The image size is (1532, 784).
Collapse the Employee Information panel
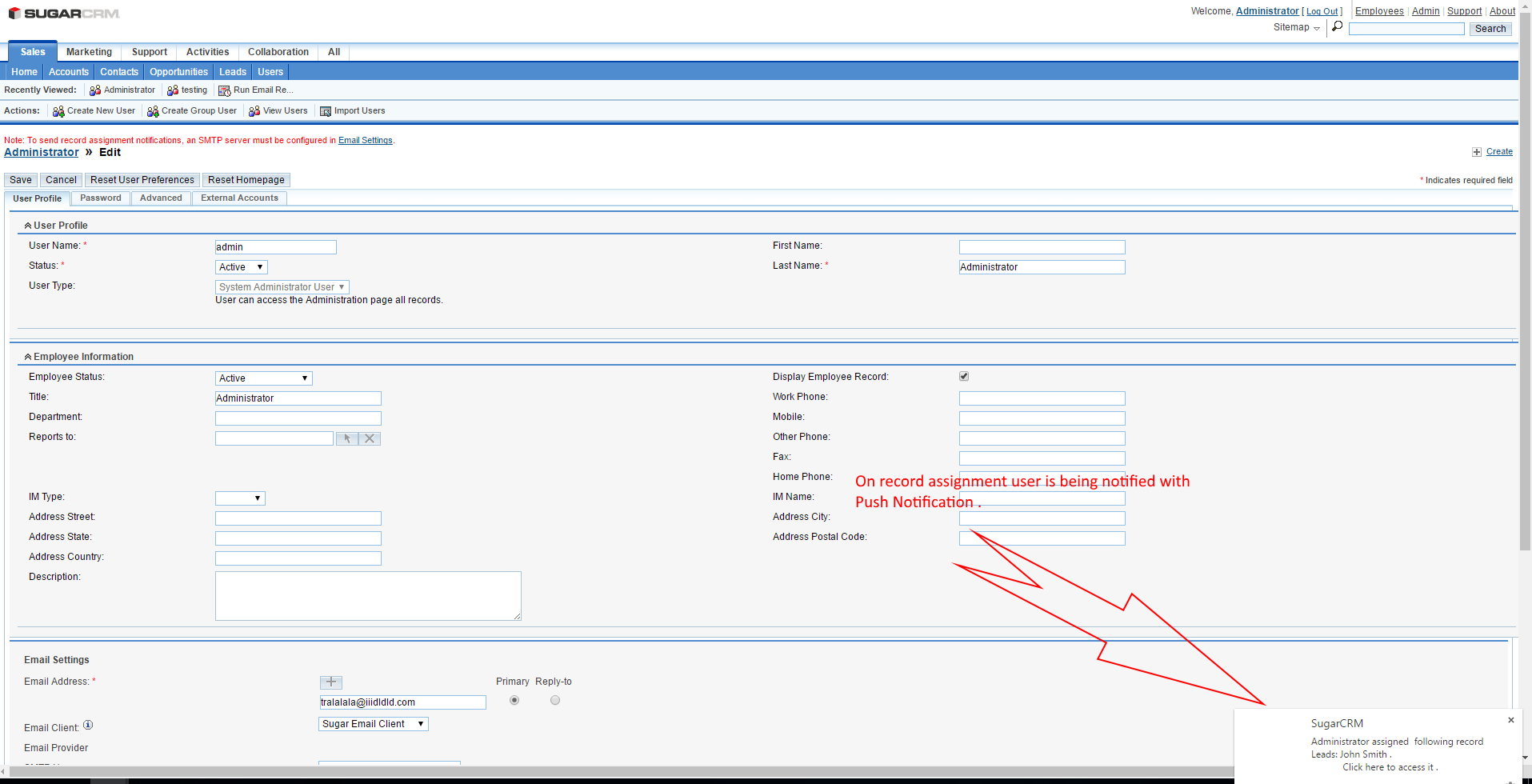point(28,357)
